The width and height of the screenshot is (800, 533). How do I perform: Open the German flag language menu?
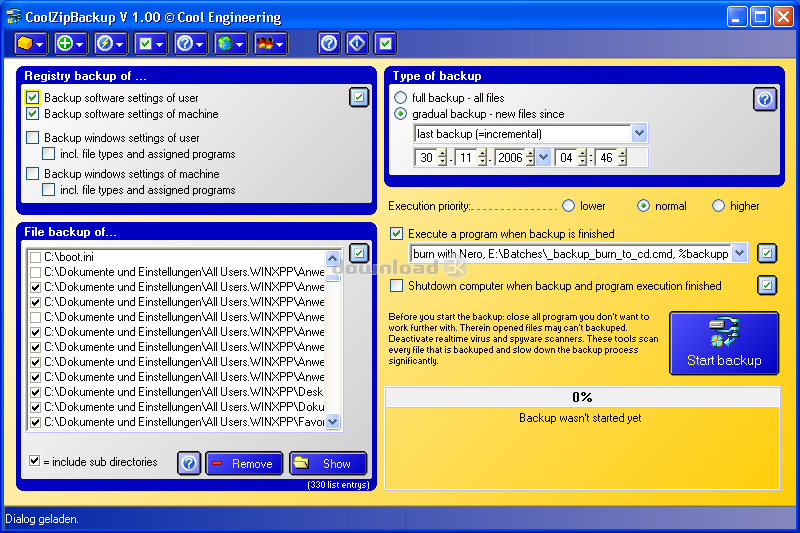[270, 44]
